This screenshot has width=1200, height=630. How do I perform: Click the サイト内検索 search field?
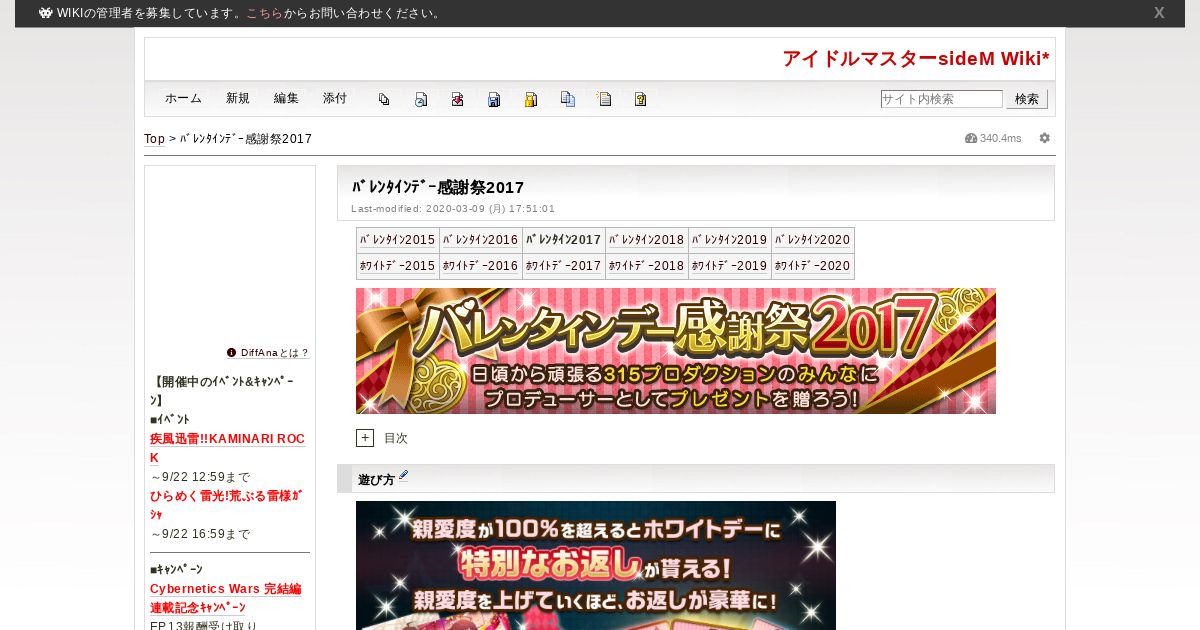(941, 99)
